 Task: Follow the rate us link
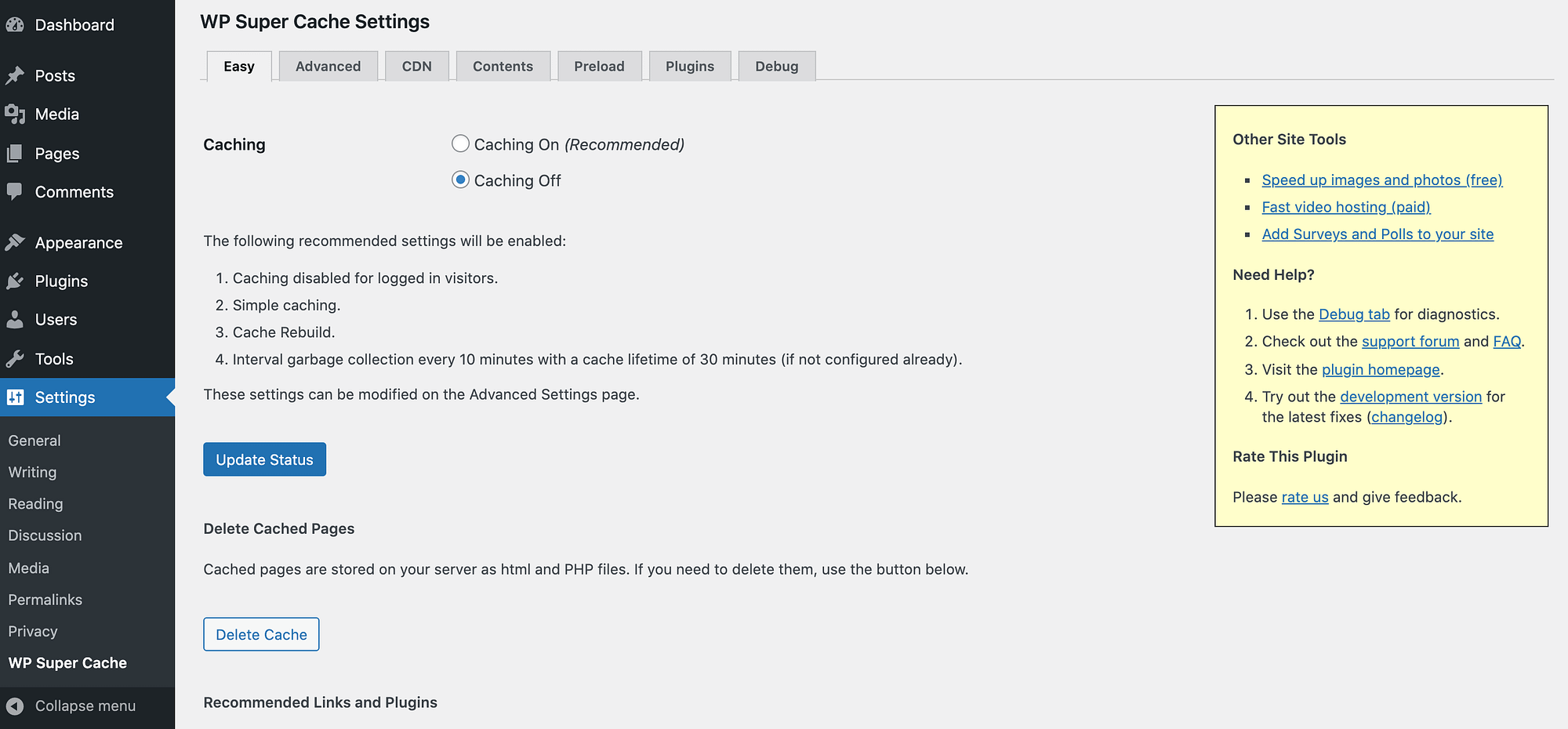(1304, 496)
